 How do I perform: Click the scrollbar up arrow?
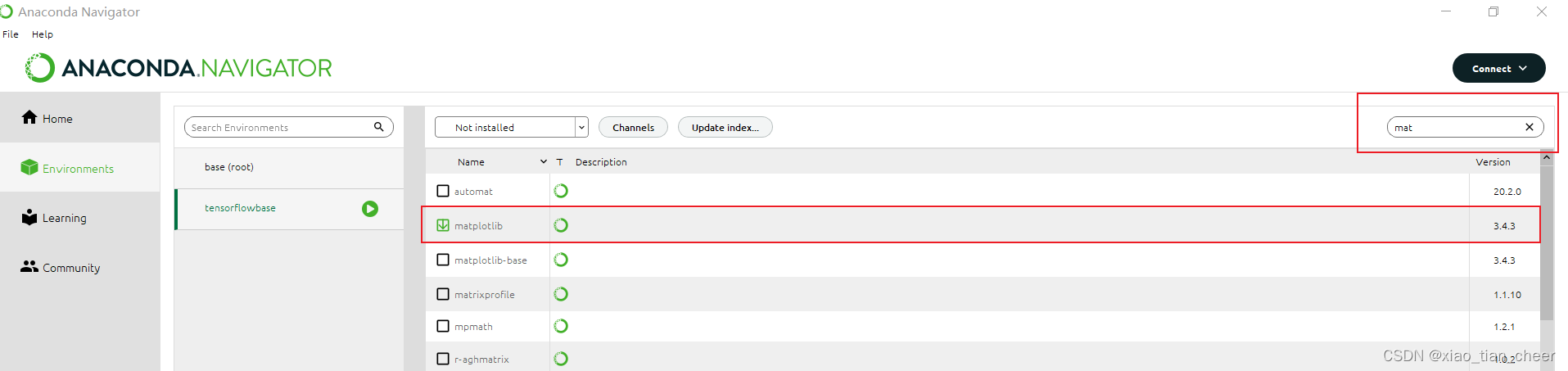click(1547, 156)
